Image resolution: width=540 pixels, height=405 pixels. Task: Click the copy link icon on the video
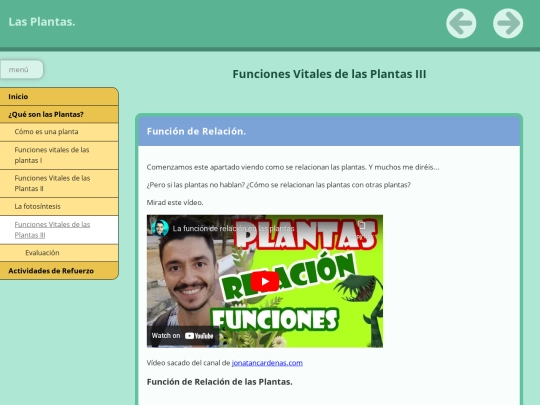click(361, 226)
